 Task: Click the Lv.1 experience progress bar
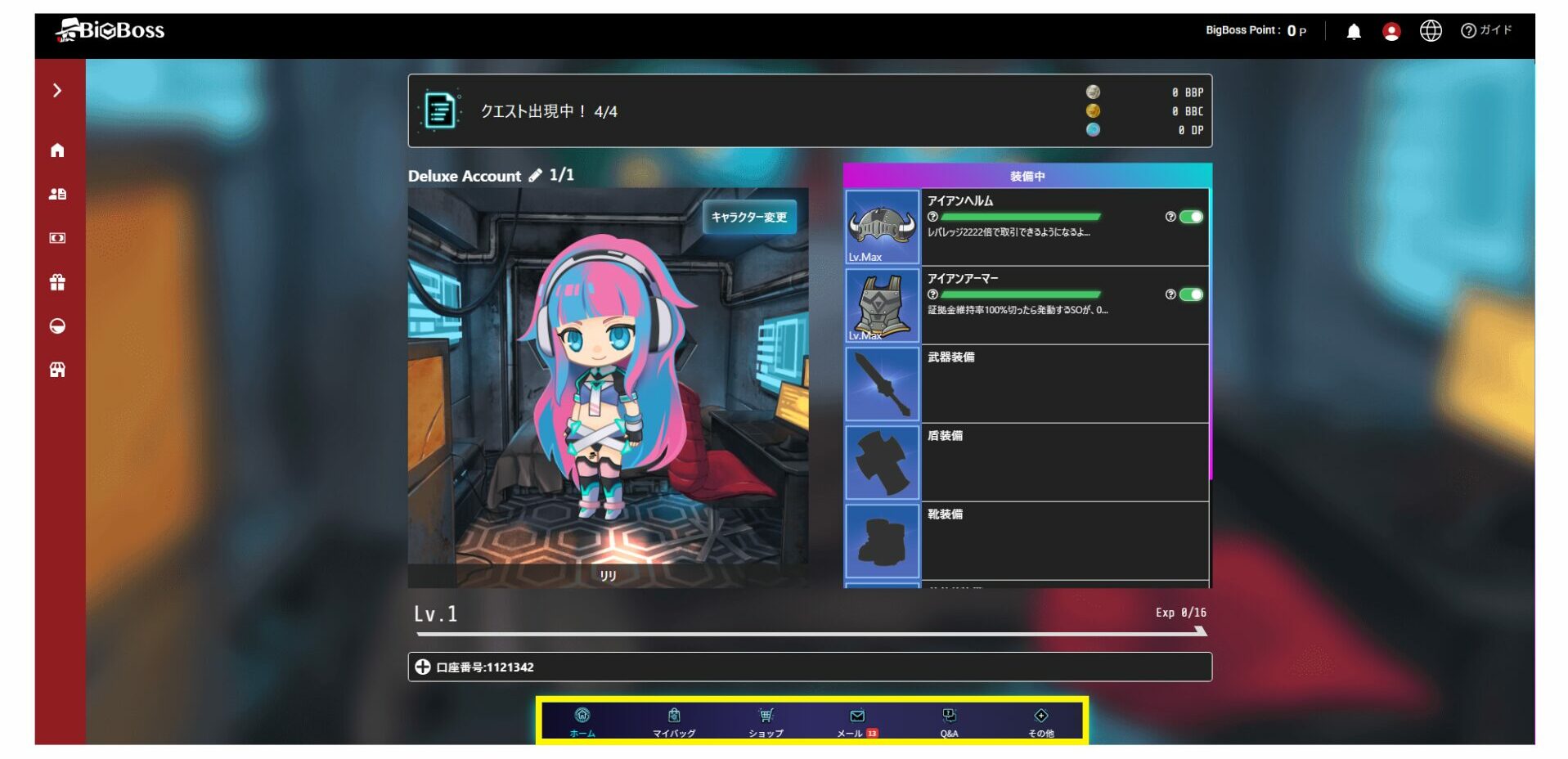point(810,632)
